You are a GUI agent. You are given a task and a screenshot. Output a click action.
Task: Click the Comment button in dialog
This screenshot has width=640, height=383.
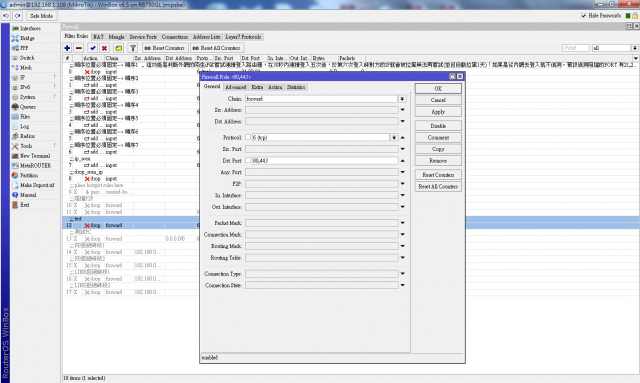(x=438, y=138)
